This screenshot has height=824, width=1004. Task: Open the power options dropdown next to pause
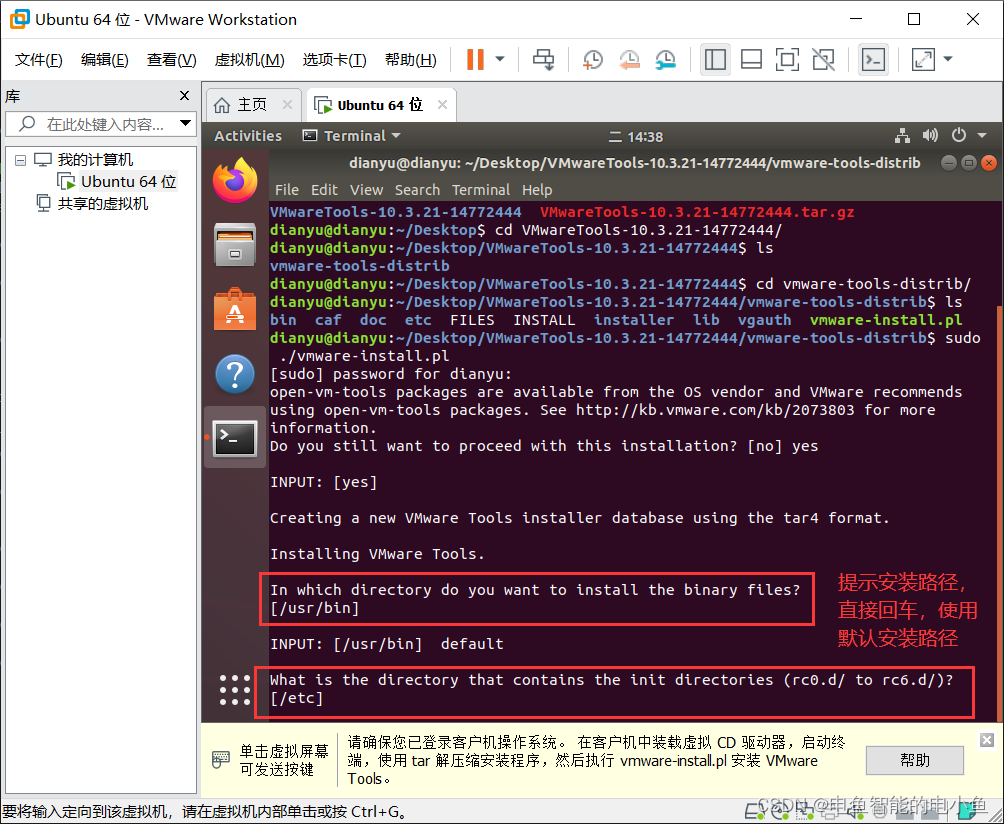click(x=500, y=60)
